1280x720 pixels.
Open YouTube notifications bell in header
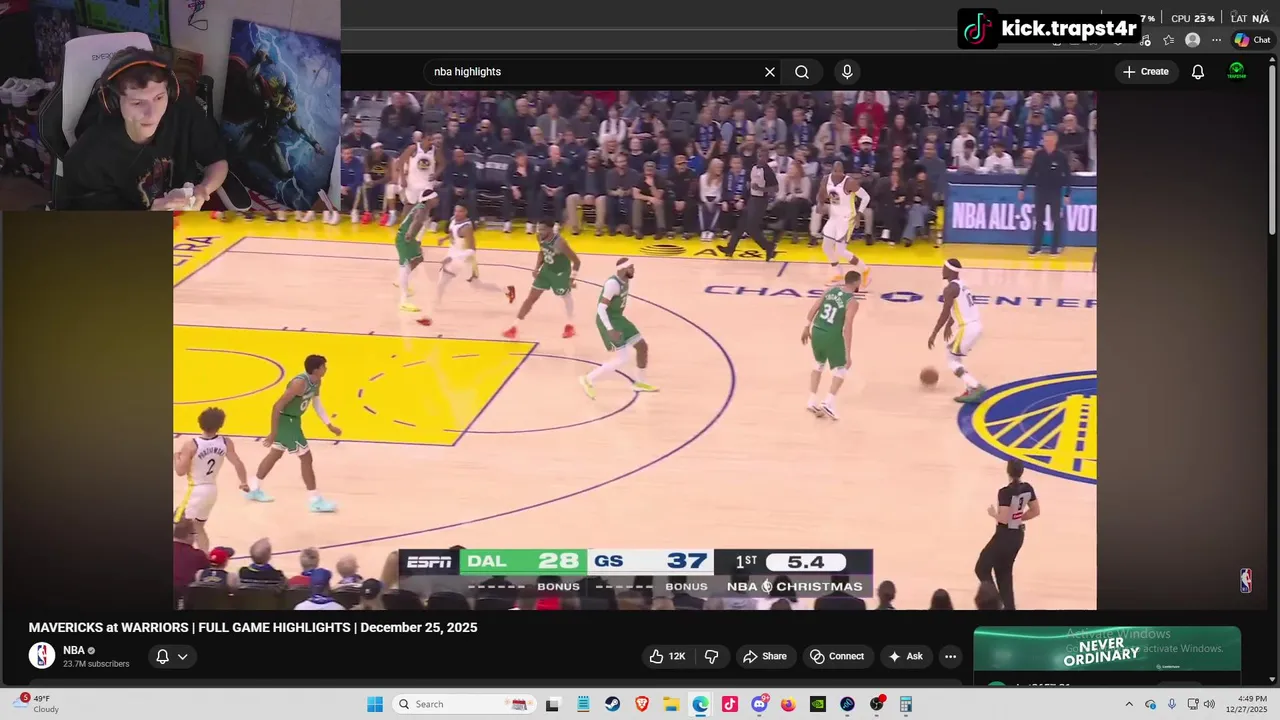1198,72
